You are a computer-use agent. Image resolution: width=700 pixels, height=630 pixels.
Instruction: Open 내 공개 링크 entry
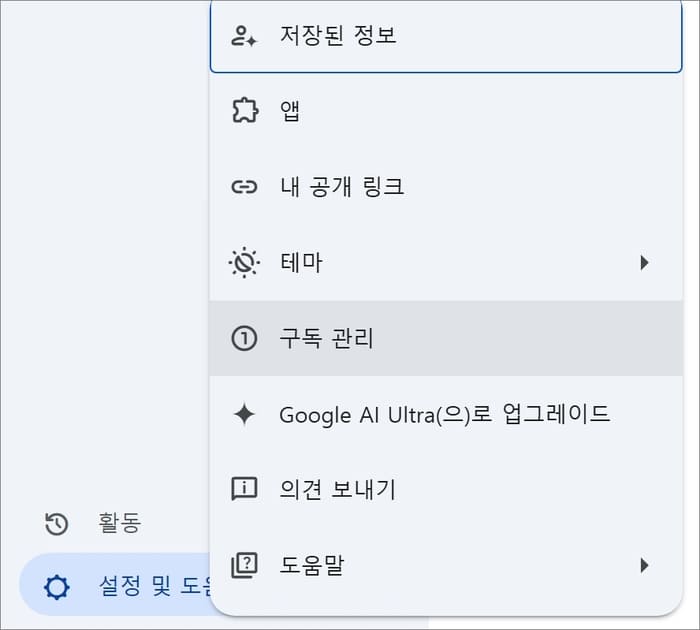point(446,187)
